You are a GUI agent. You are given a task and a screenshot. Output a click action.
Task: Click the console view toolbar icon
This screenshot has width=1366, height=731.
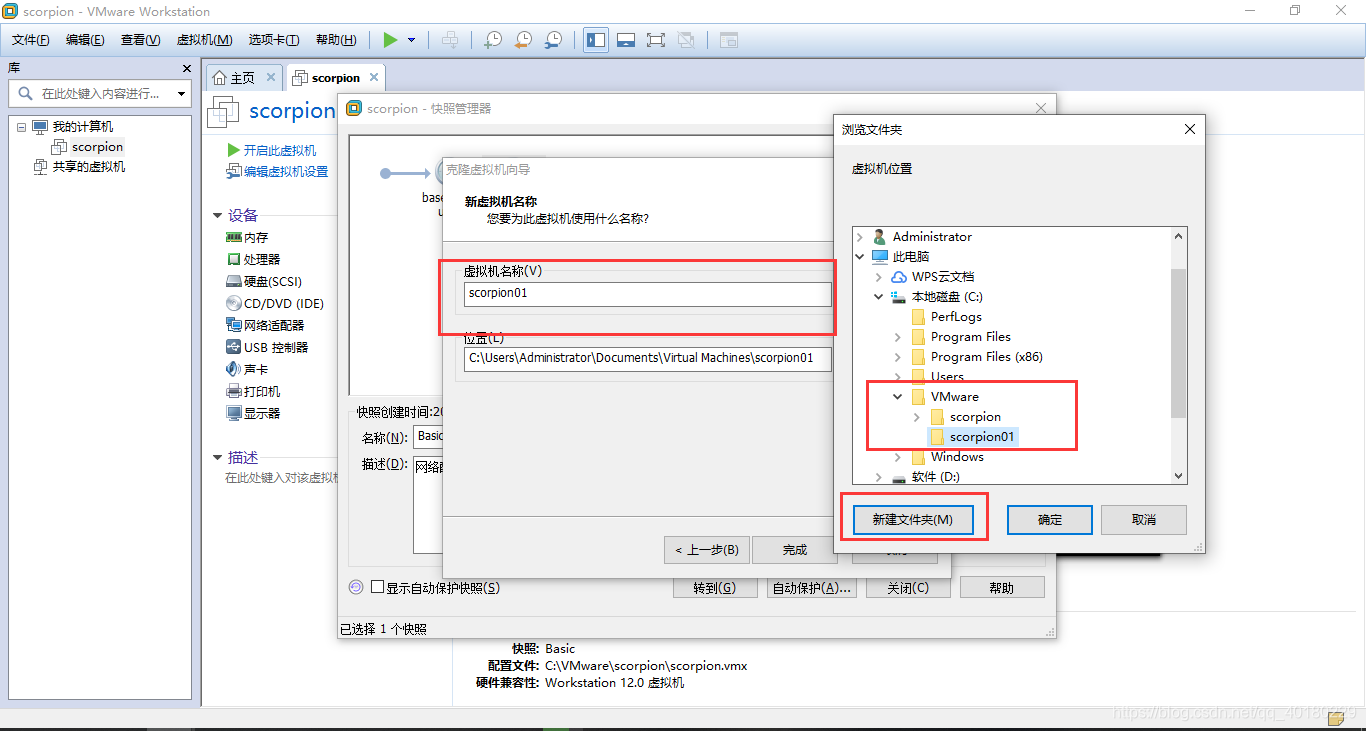point(729,40)
